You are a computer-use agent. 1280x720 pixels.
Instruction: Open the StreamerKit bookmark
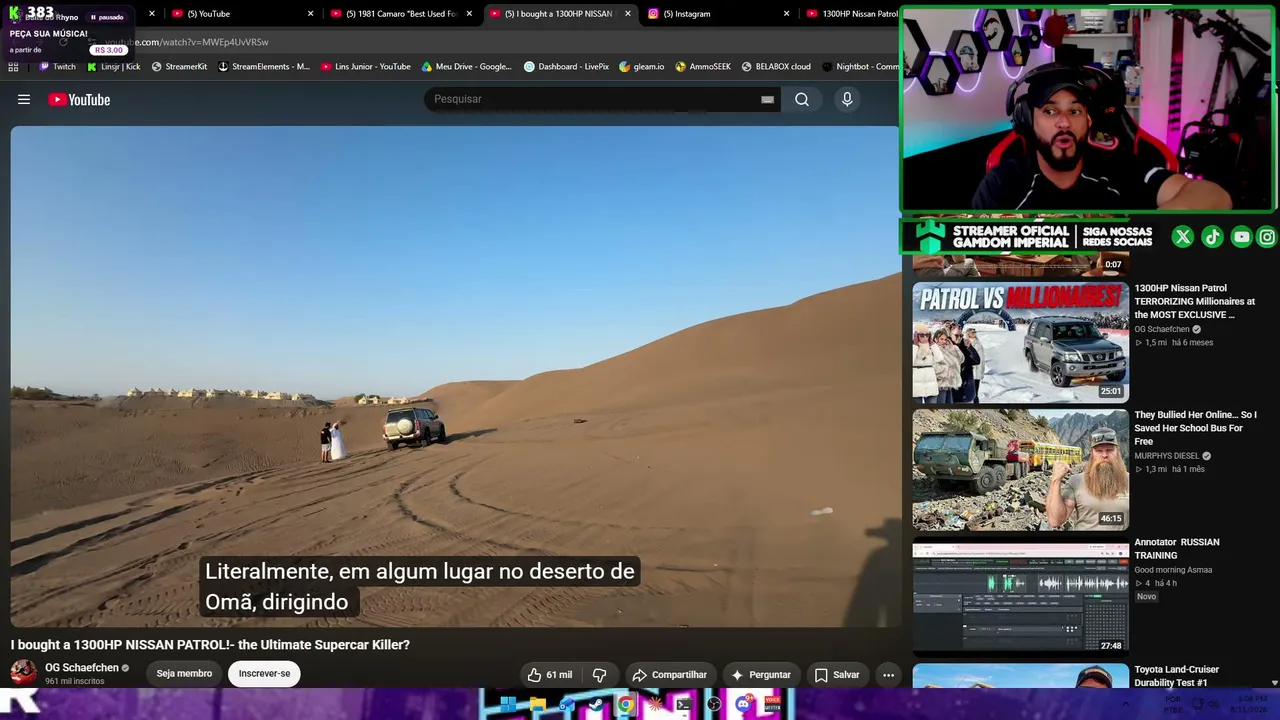[179, 67]
